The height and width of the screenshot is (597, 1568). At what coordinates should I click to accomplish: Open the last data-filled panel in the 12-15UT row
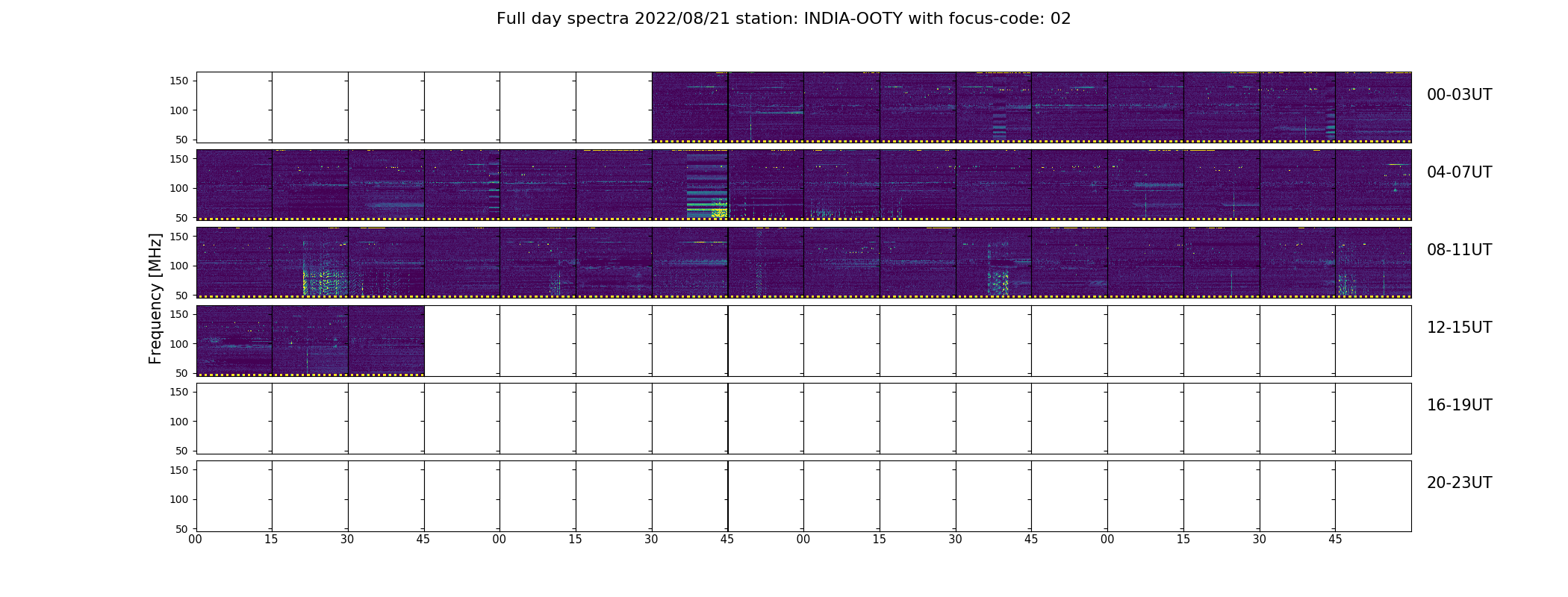pos(386,340)
